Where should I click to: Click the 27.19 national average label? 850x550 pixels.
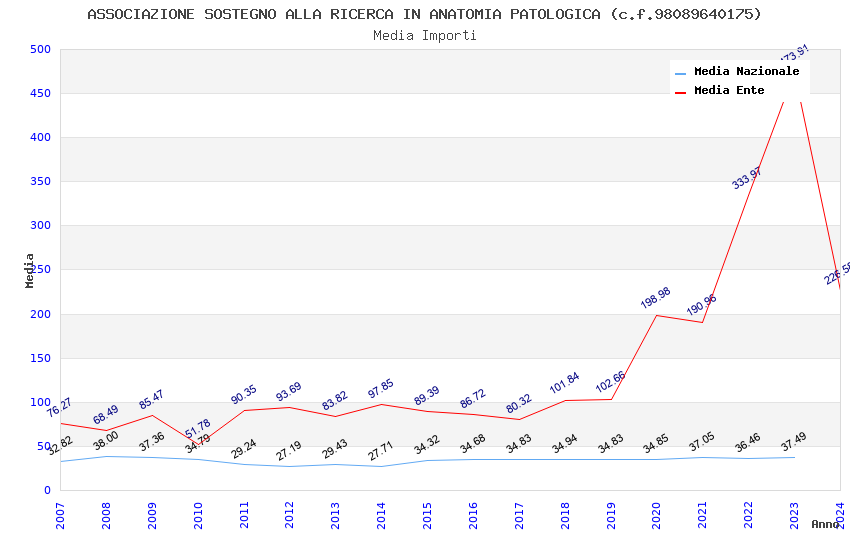tap(288, 451)
